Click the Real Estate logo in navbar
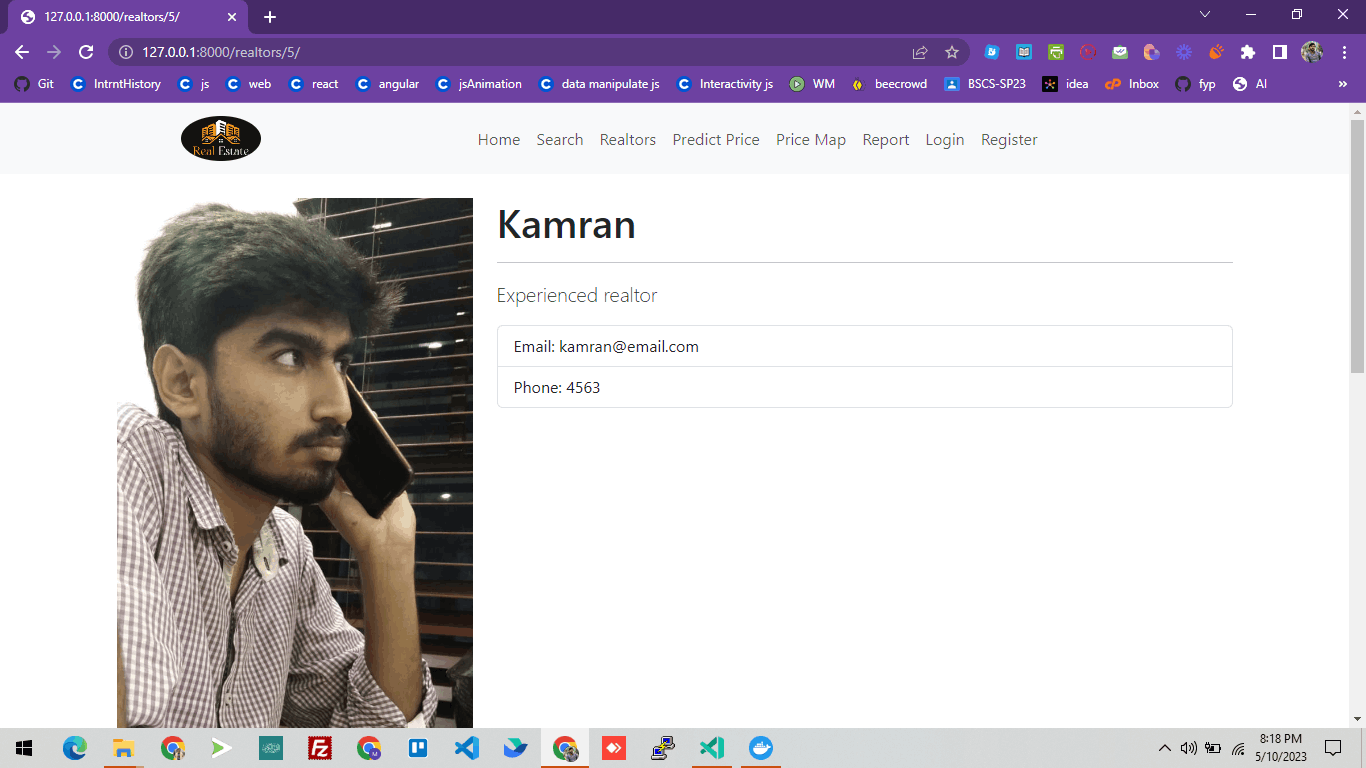The image size is (1366, 768). click(x=221, y=139)
